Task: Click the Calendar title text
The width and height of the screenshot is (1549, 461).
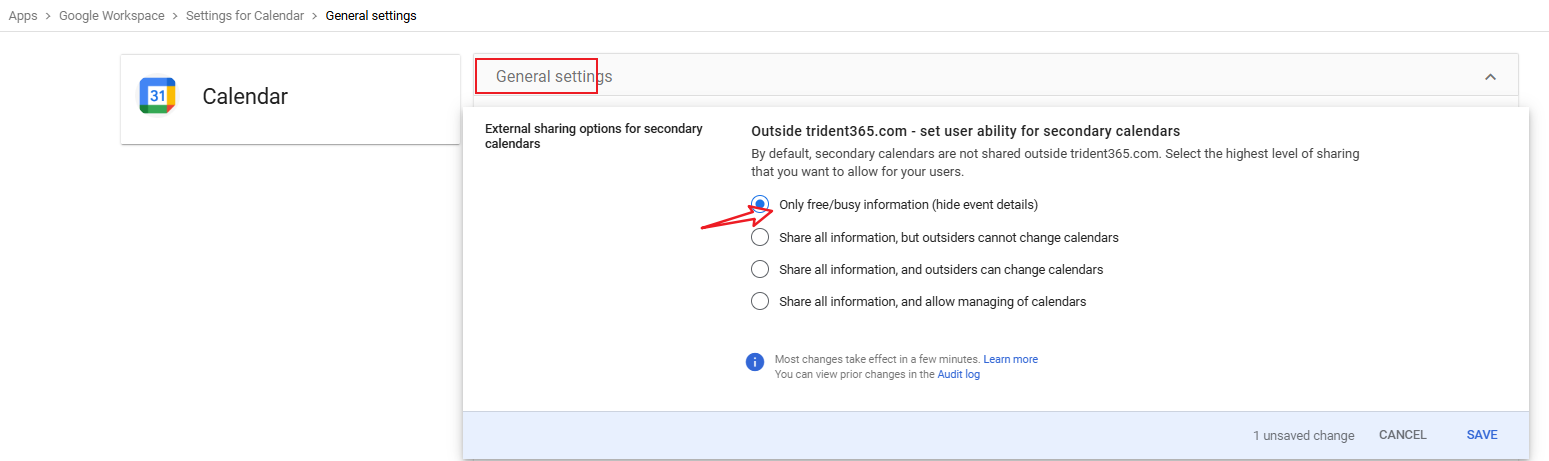Action: (245, 97)
